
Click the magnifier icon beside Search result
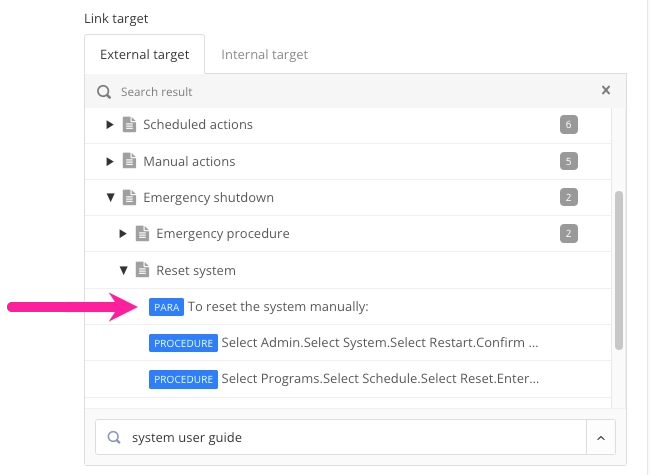coord(104,92)
